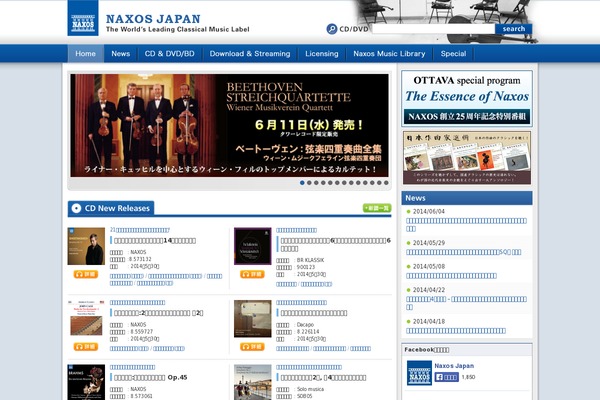The height and width of the screenshot is (400, 600).
Task: Click the Naxos Japan Facebook page link
Action: (454, 366)
